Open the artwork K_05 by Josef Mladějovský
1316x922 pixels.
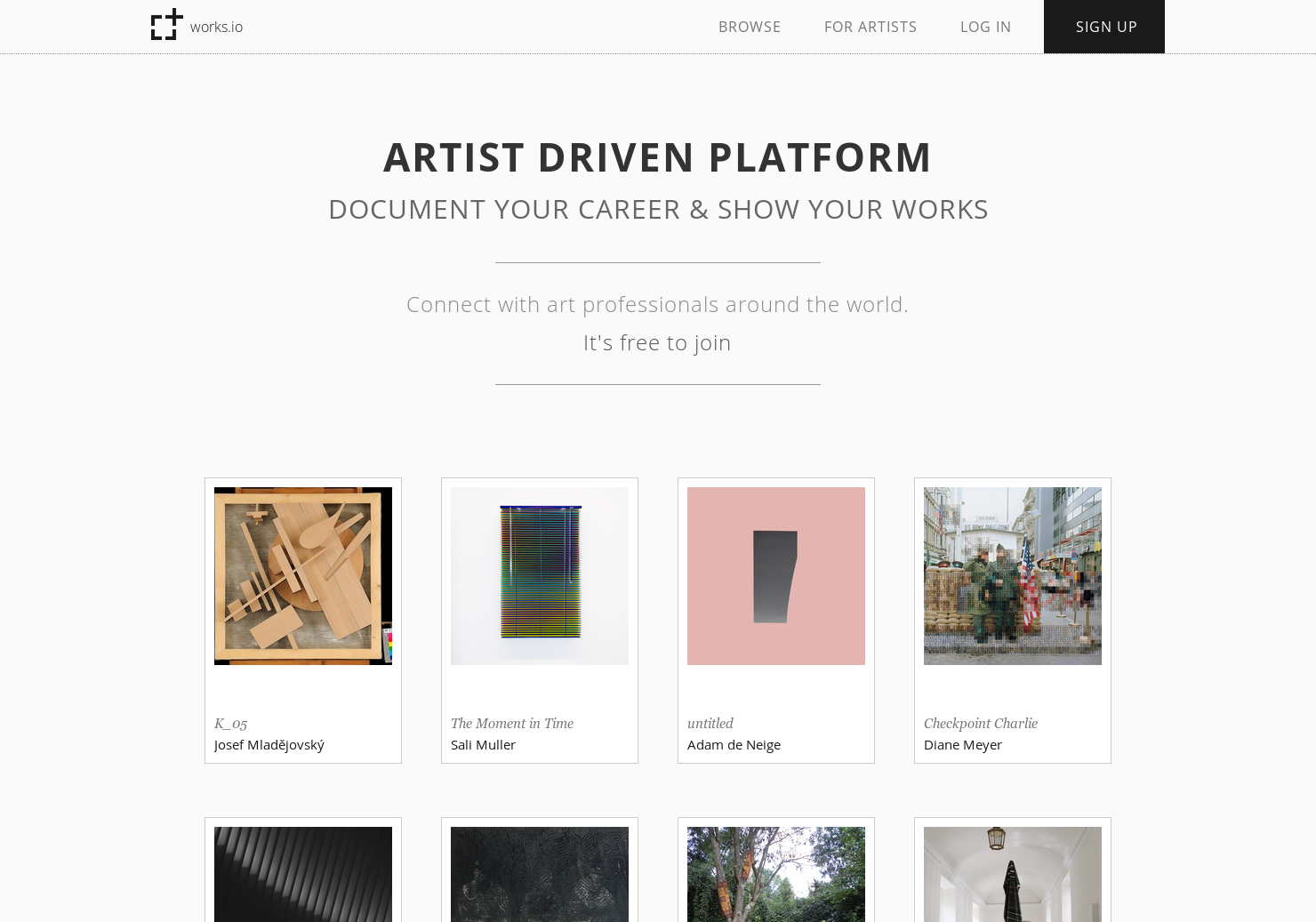coord(303,575)
